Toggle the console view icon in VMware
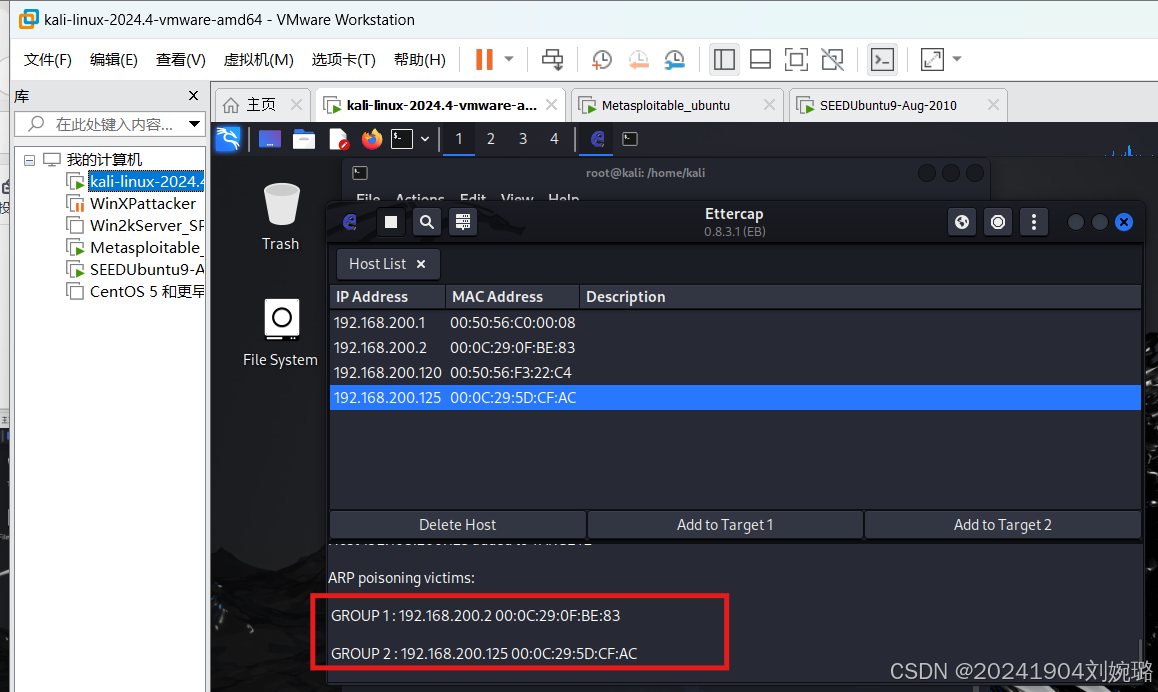The height and width of the screenshot is (692, 1158). pyautogui.click(x=882, y=59)
